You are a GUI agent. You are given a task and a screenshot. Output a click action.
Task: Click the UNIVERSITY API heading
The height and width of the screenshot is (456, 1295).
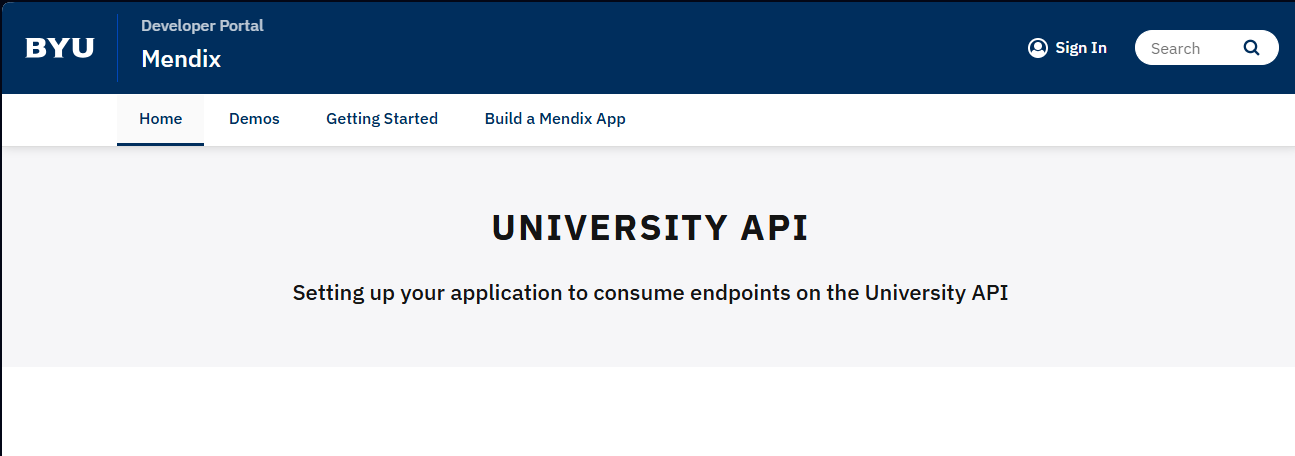click(650, 229)
